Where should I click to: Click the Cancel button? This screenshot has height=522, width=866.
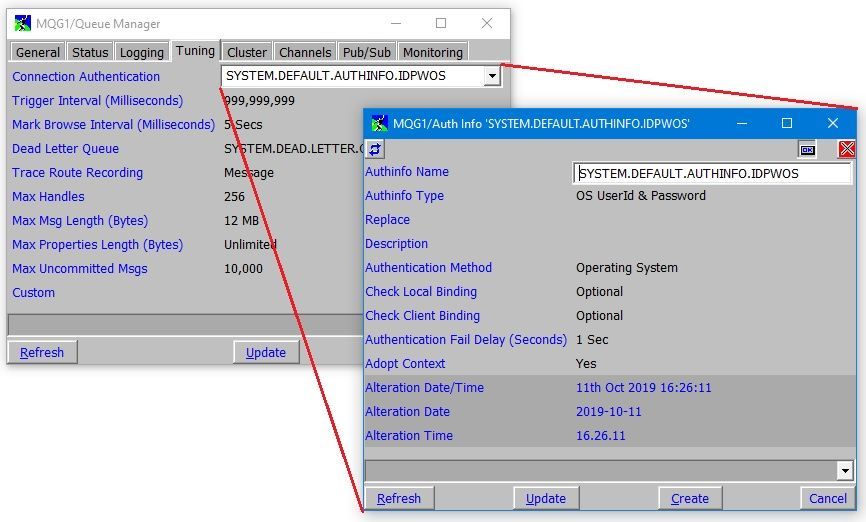coord(827,498)
